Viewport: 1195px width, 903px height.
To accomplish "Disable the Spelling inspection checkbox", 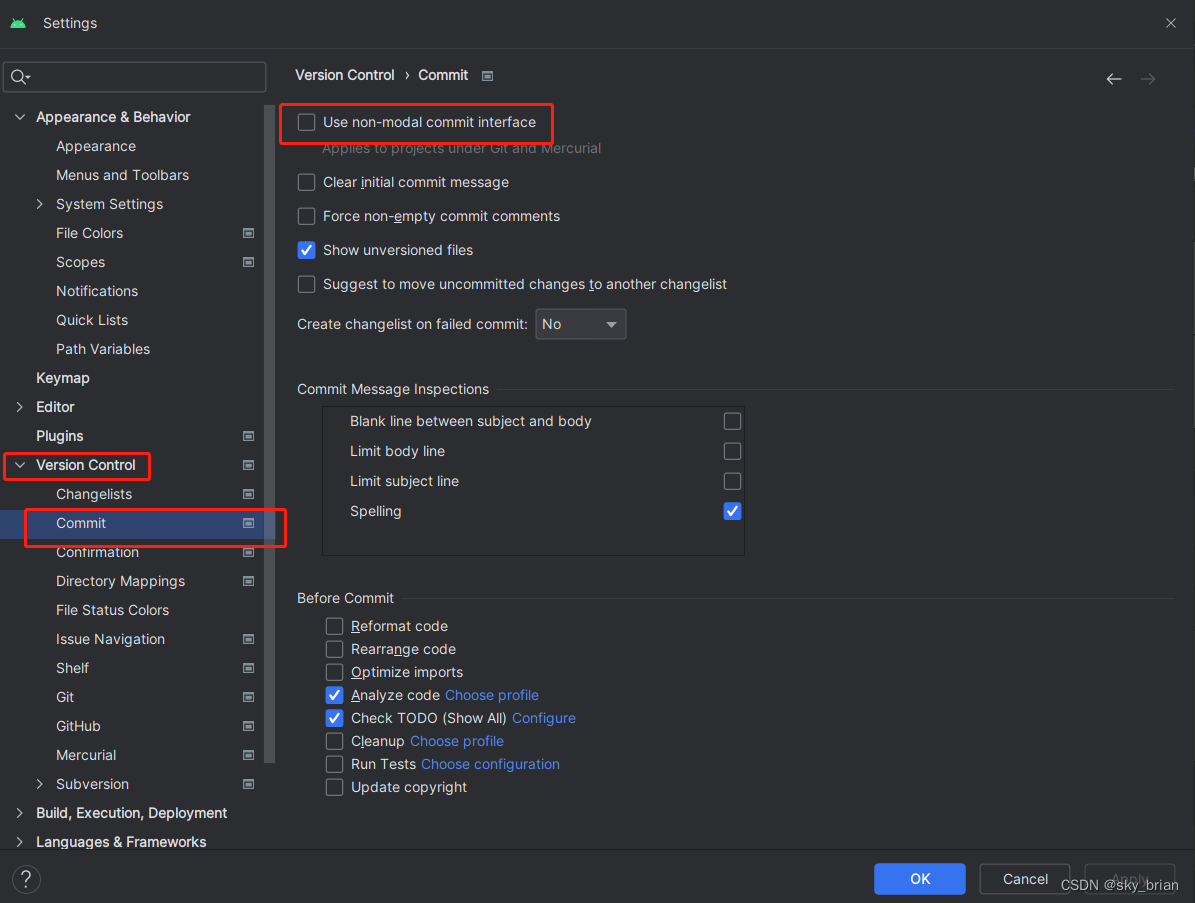I will pos(732,511).
